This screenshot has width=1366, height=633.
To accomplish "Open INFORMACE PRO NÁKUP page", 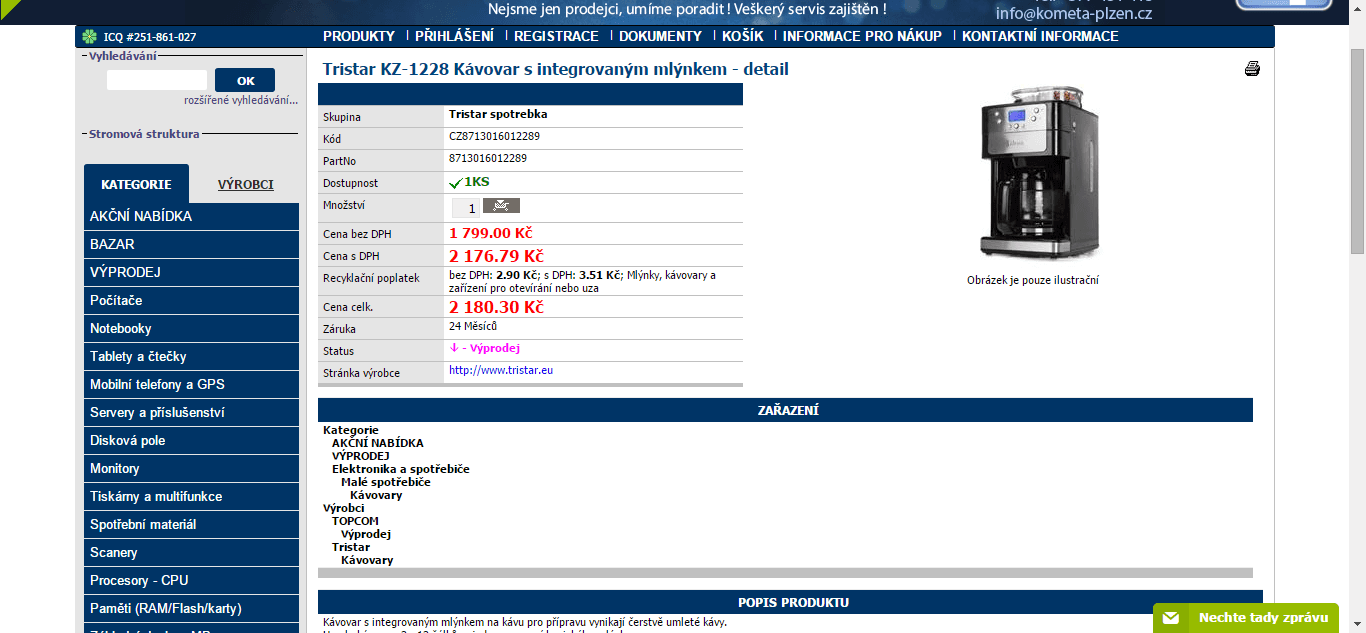I will (x=862, y=36).
